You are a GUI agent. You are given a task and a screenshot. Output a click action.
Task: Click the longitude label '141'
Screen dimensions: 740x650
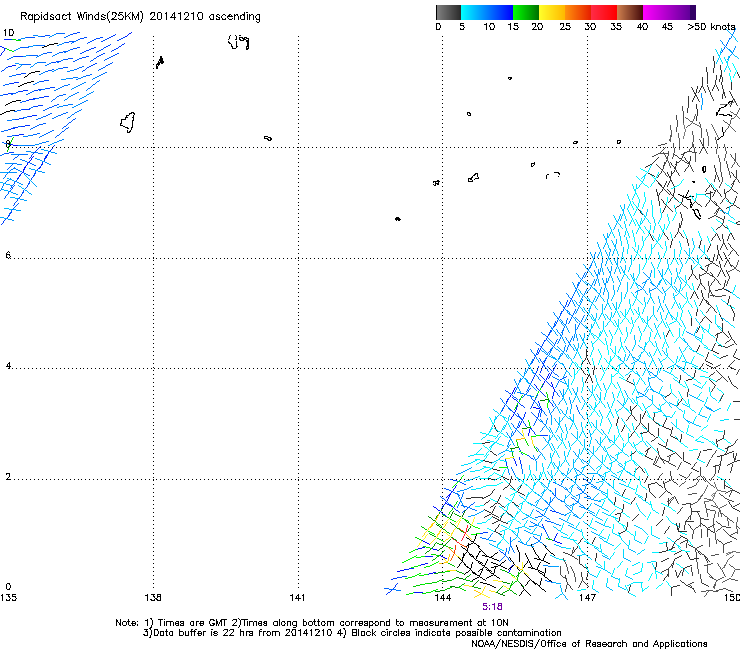pos(297,598)
